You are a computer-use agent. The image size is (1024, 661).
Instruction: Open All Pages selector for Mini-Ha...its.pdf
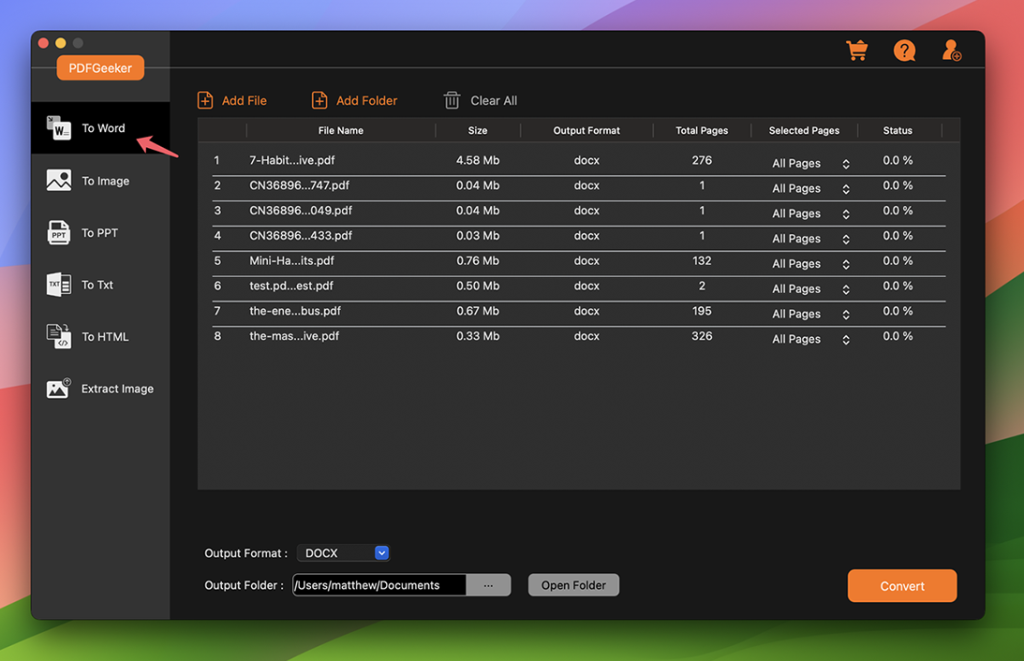[x=810, y=264]
